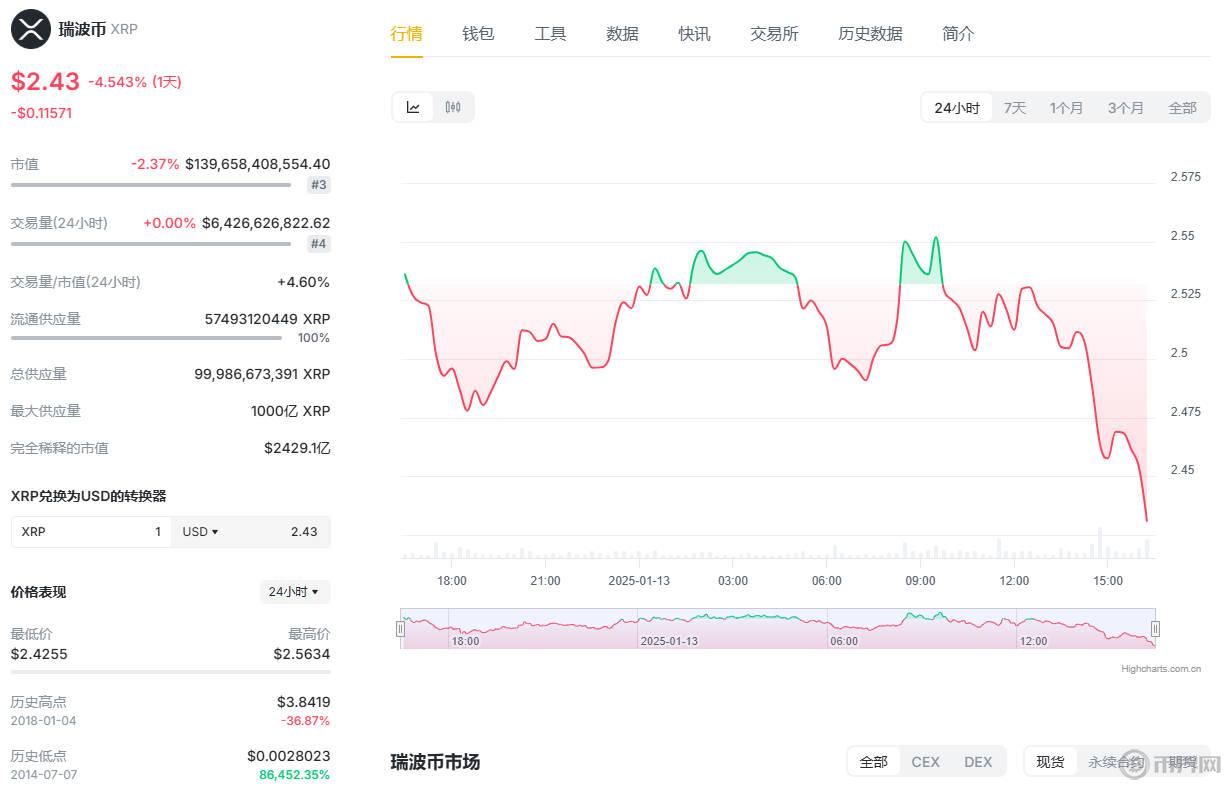The image size is (1232, 792).
Task: Click the highest price $2.5634
Action: (x=301, y=654)
